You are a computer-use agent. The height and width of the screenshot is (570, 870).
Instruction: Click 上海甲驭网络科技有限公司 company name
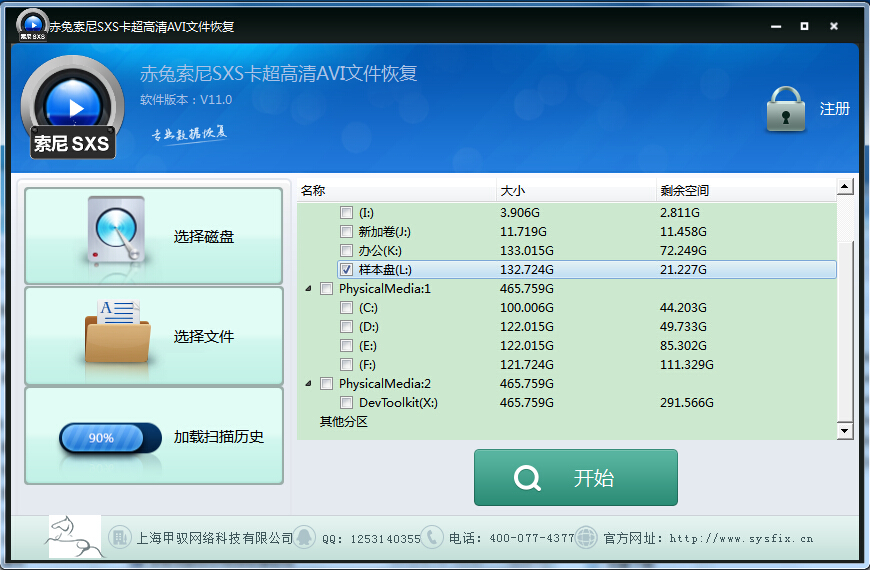pyautogui.click(x=215, y=538)
